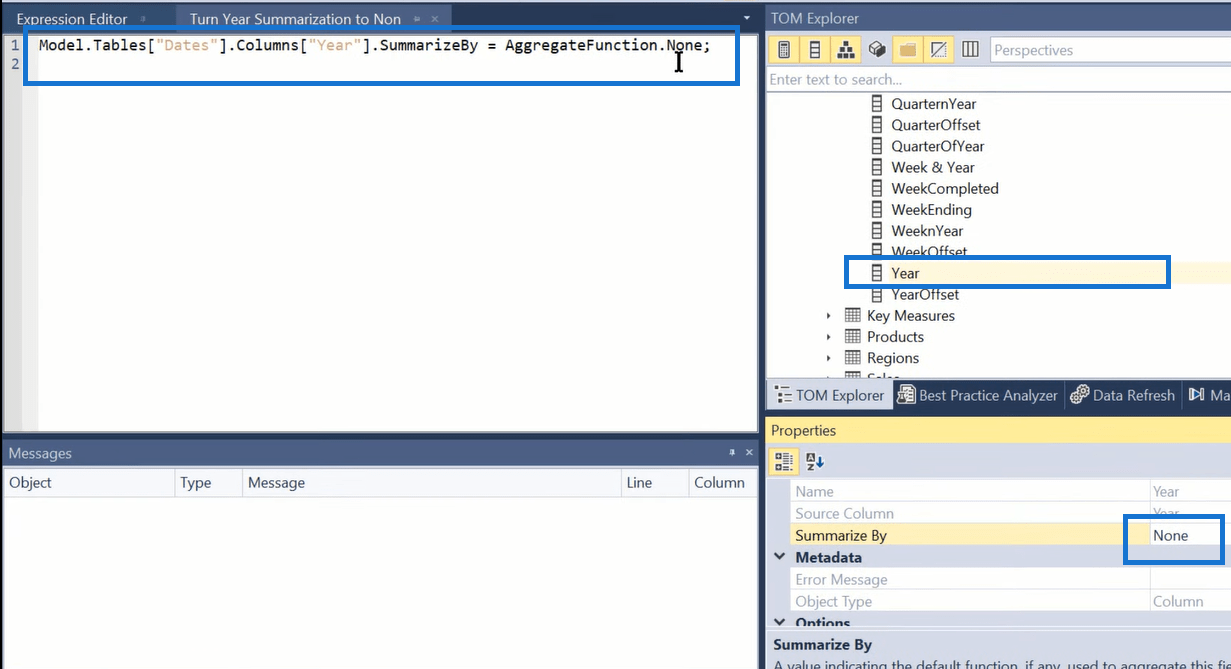The height and width of the screenshot is (669, 1231).
Task: Click the column icon beside WeekCompleted
Action: [877, 188]
